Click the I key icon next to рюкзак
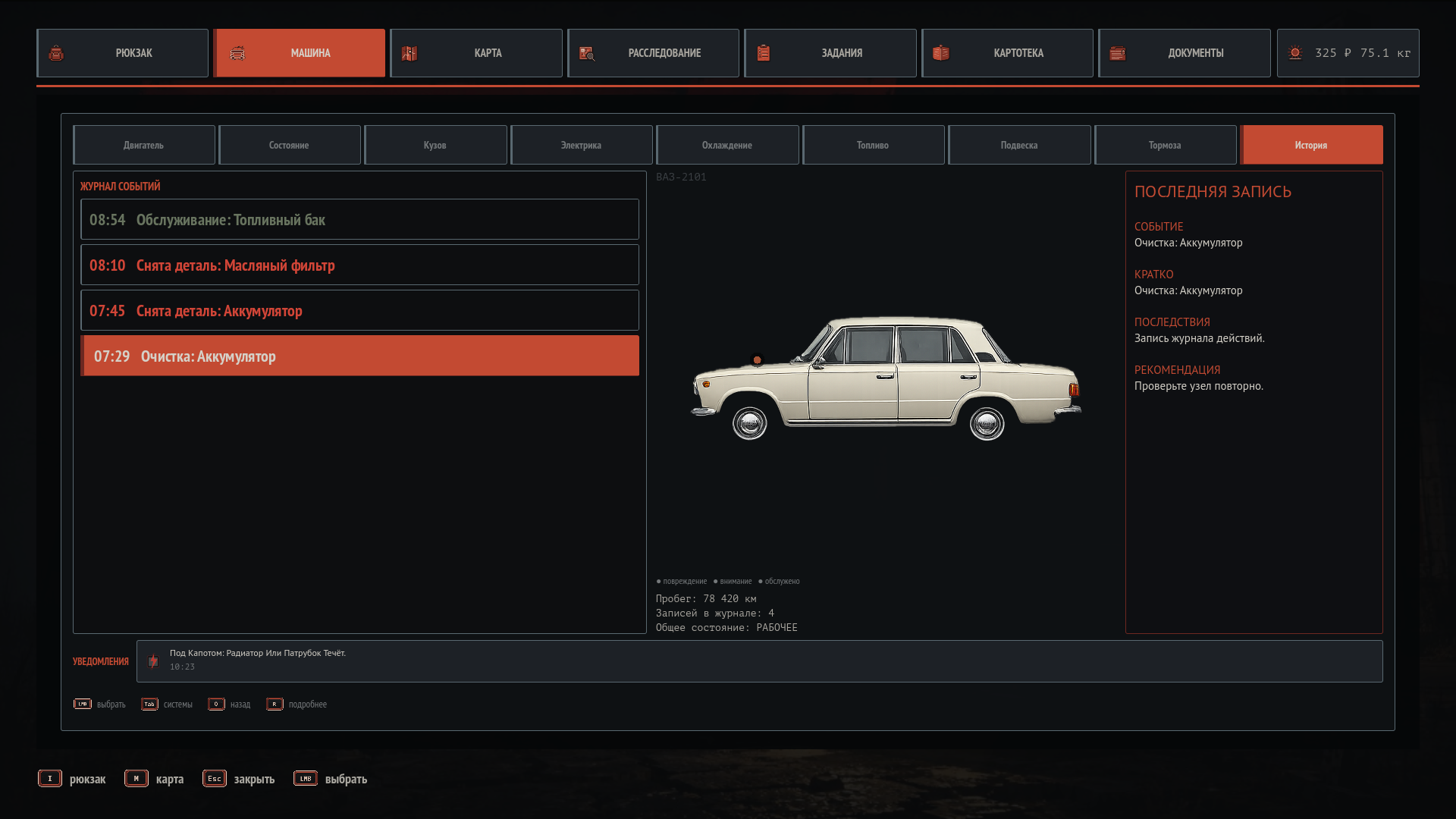Image resolution: width=1456 pixels, height=819 pixels. 50,778
